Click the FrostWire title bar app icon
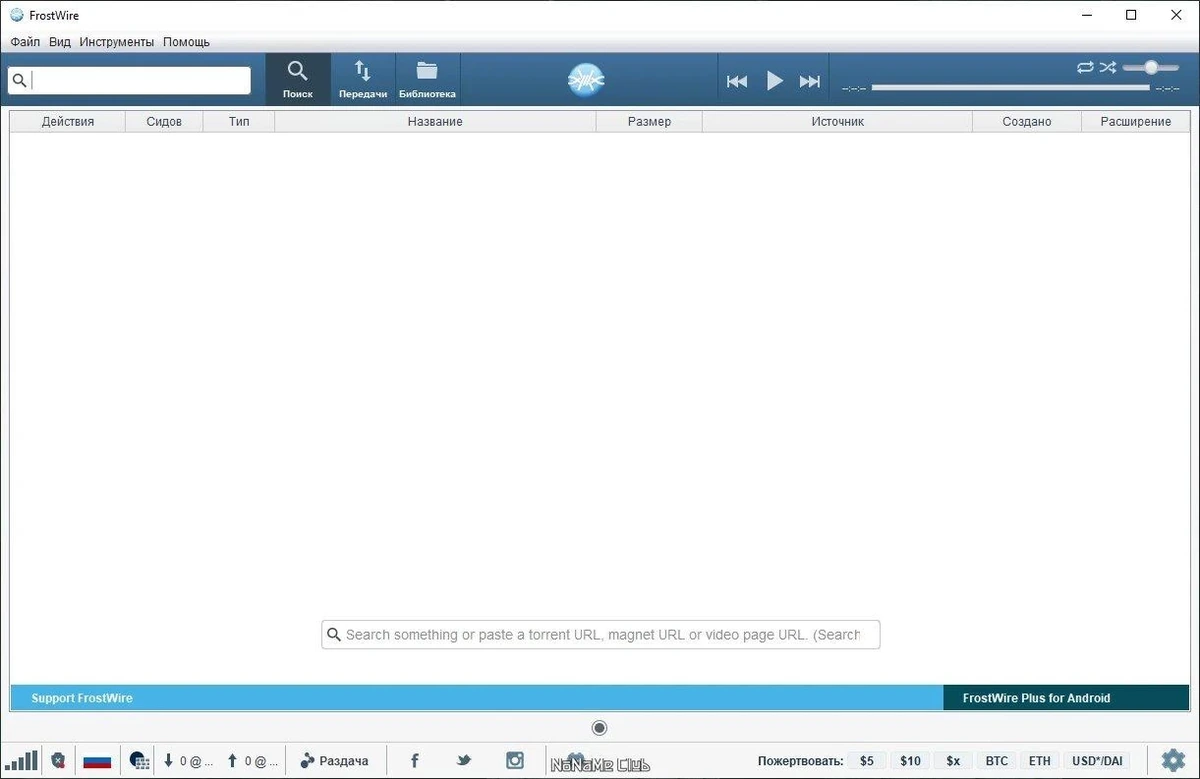 16,15
